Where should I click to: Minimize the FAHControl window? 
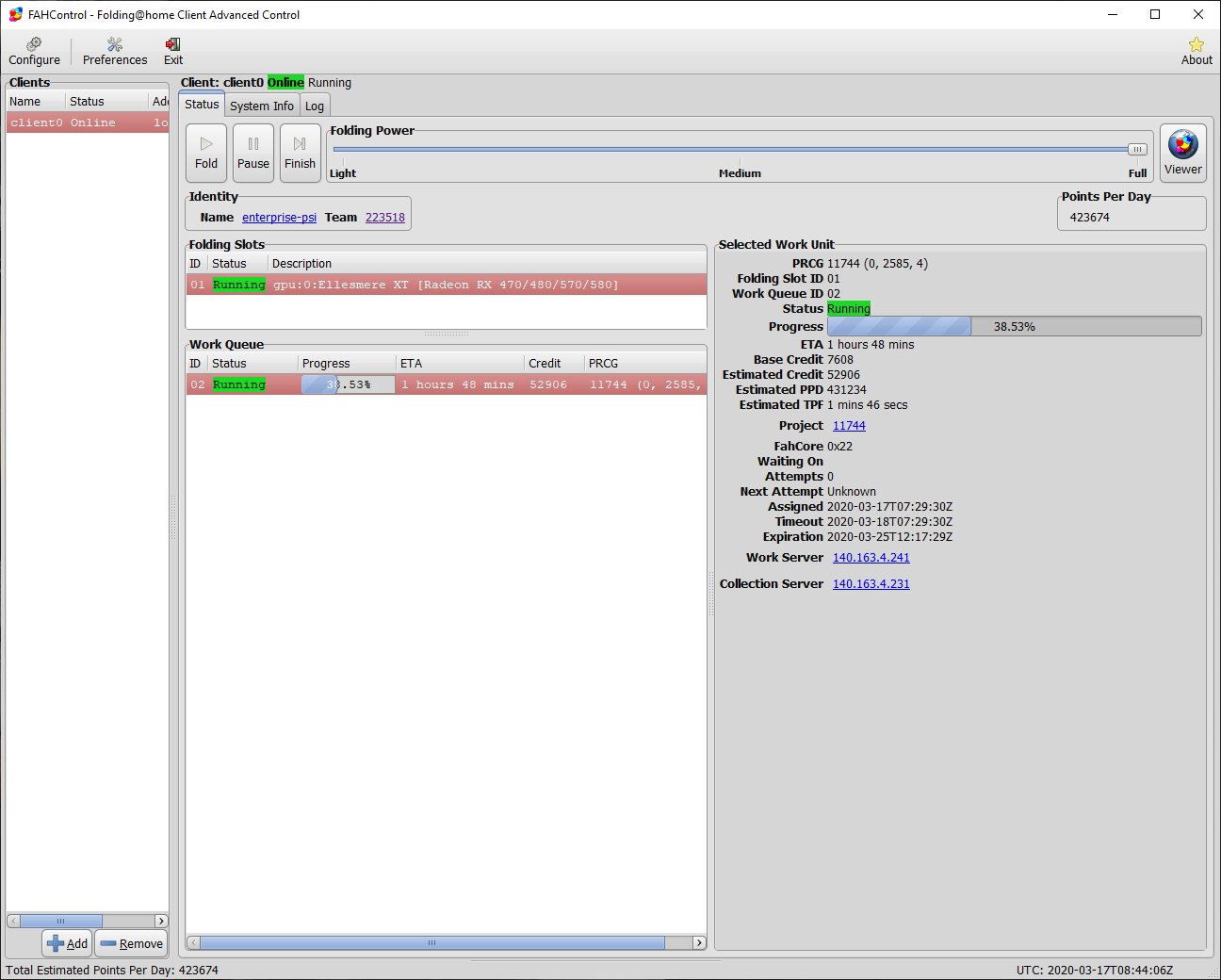click(x=1113, y=14)
